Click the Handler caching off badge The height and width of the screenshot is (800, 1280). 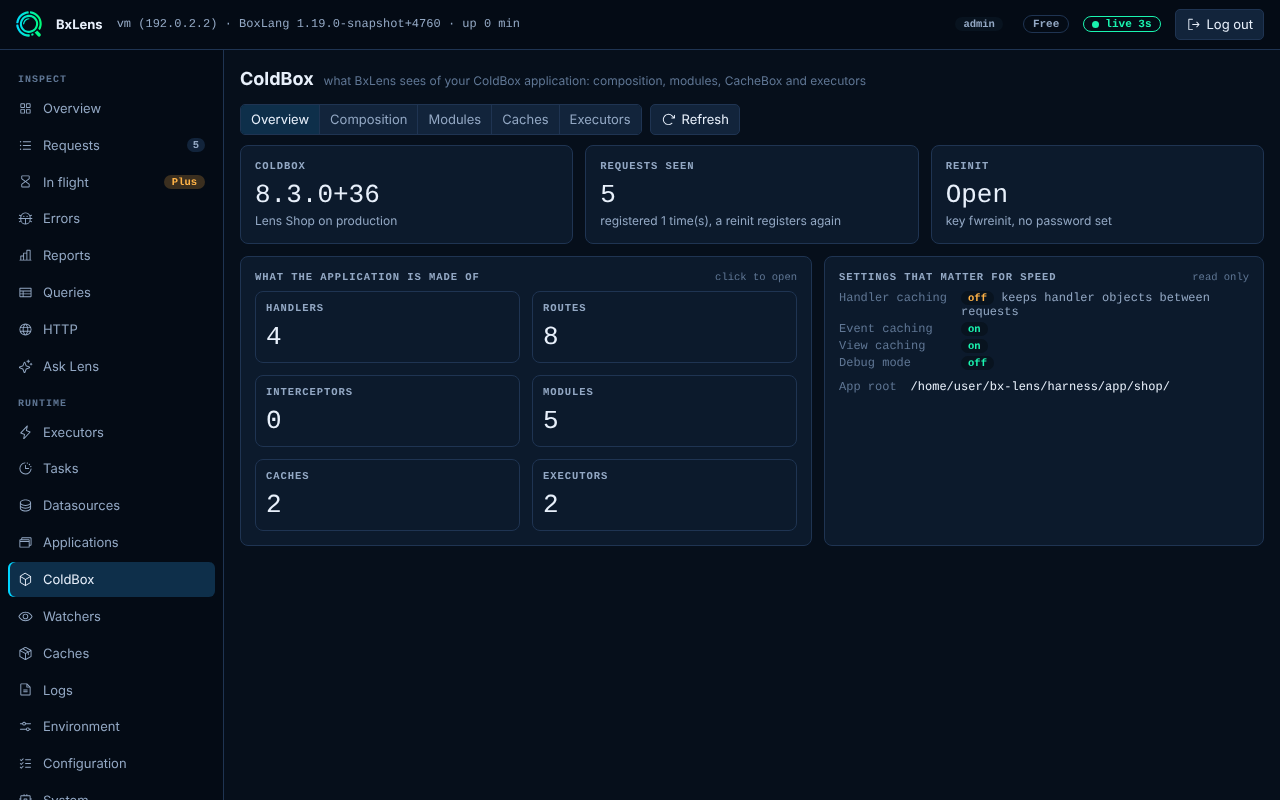(x=977, y=298)
